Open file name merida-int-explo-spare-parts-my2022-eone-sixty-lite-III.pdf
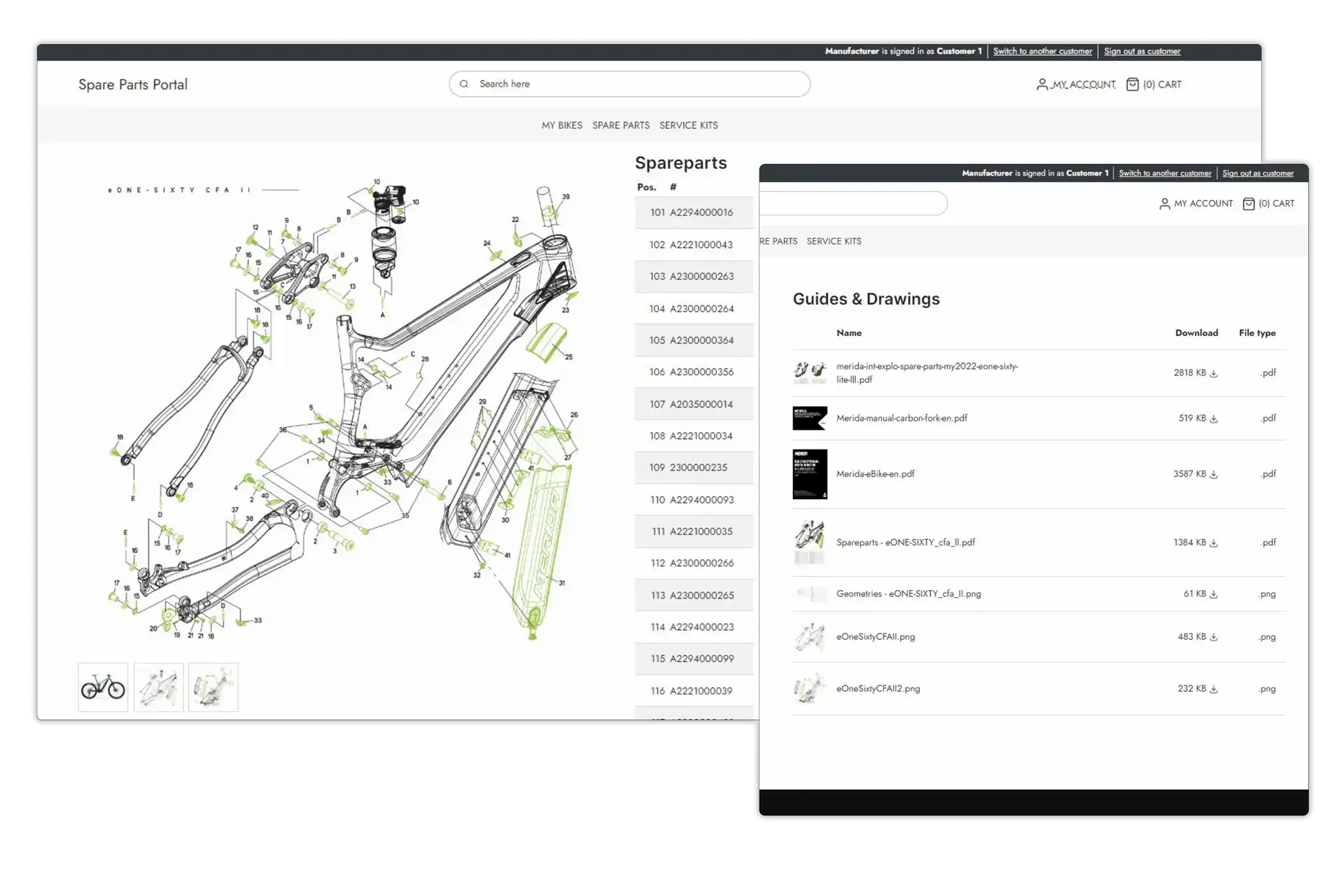Viewport: 1344px width, 896px height. coord(927,373)
